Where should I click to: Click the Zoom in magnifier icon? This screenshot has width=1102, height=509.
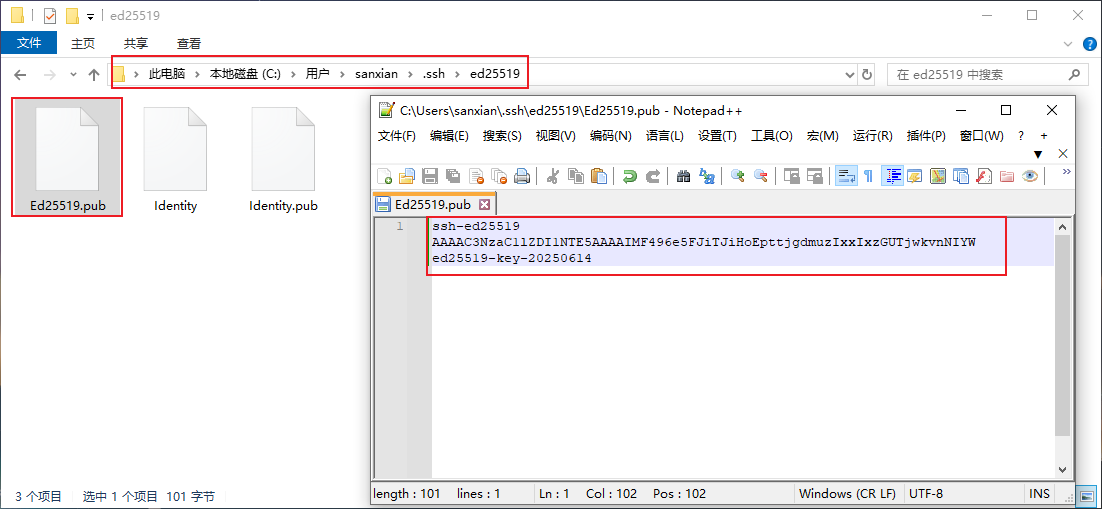(x=737, y=176)
